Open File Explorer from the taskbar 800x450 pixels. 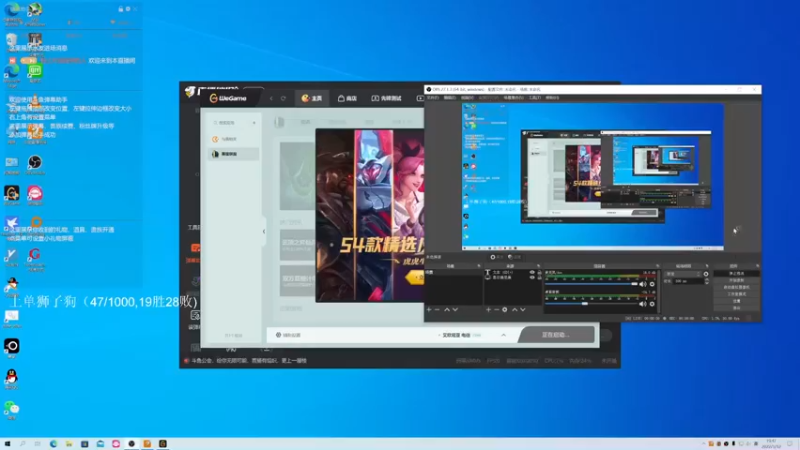click(69, 444)
